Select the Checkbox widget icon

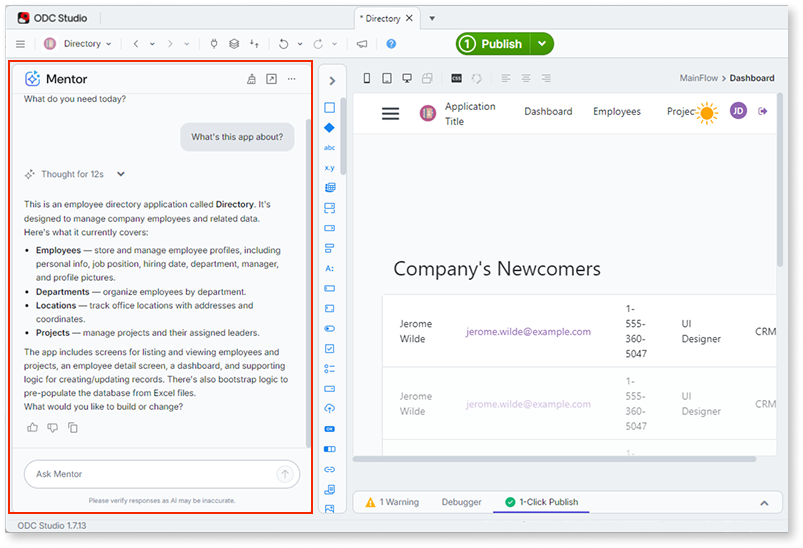[330, 349]
